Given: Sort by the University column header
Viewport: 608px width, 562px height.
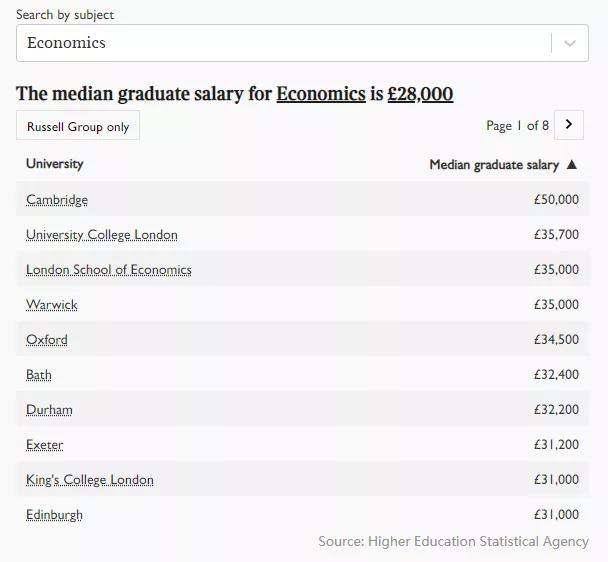Looking at the screenshot, I should pos(55,164).
